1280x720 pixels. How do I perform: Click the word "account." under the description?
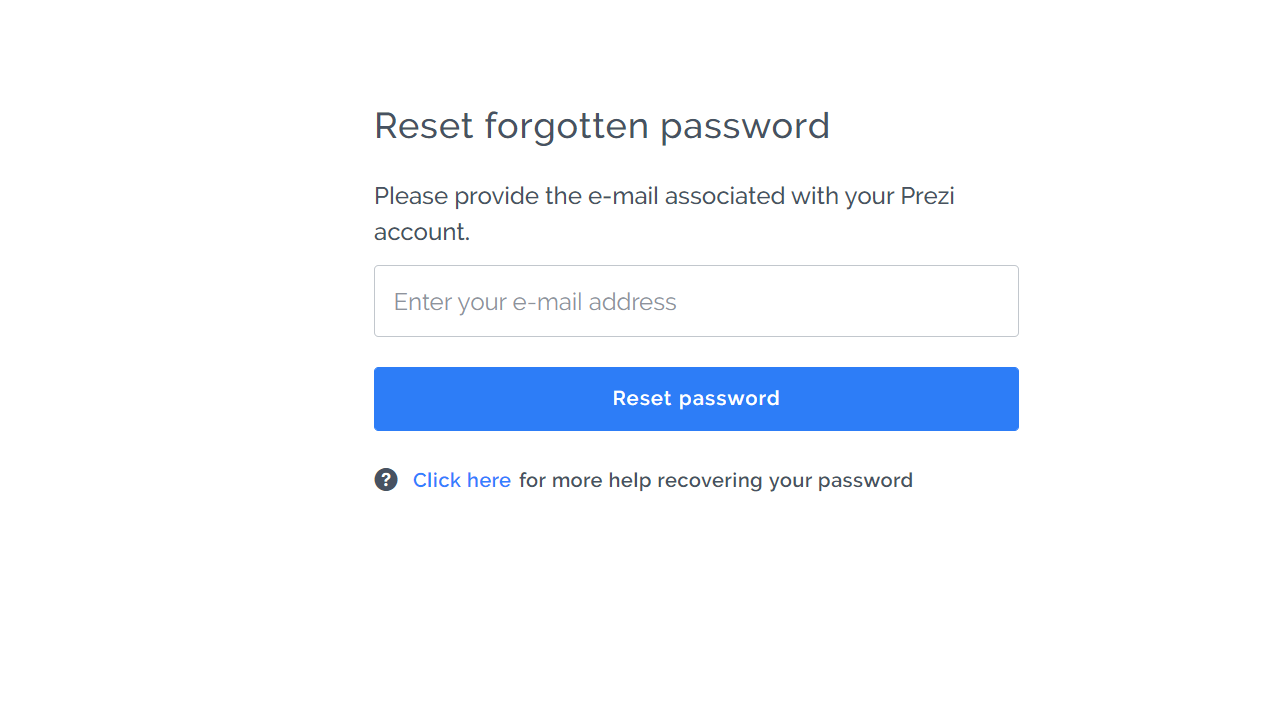point(421,232)
